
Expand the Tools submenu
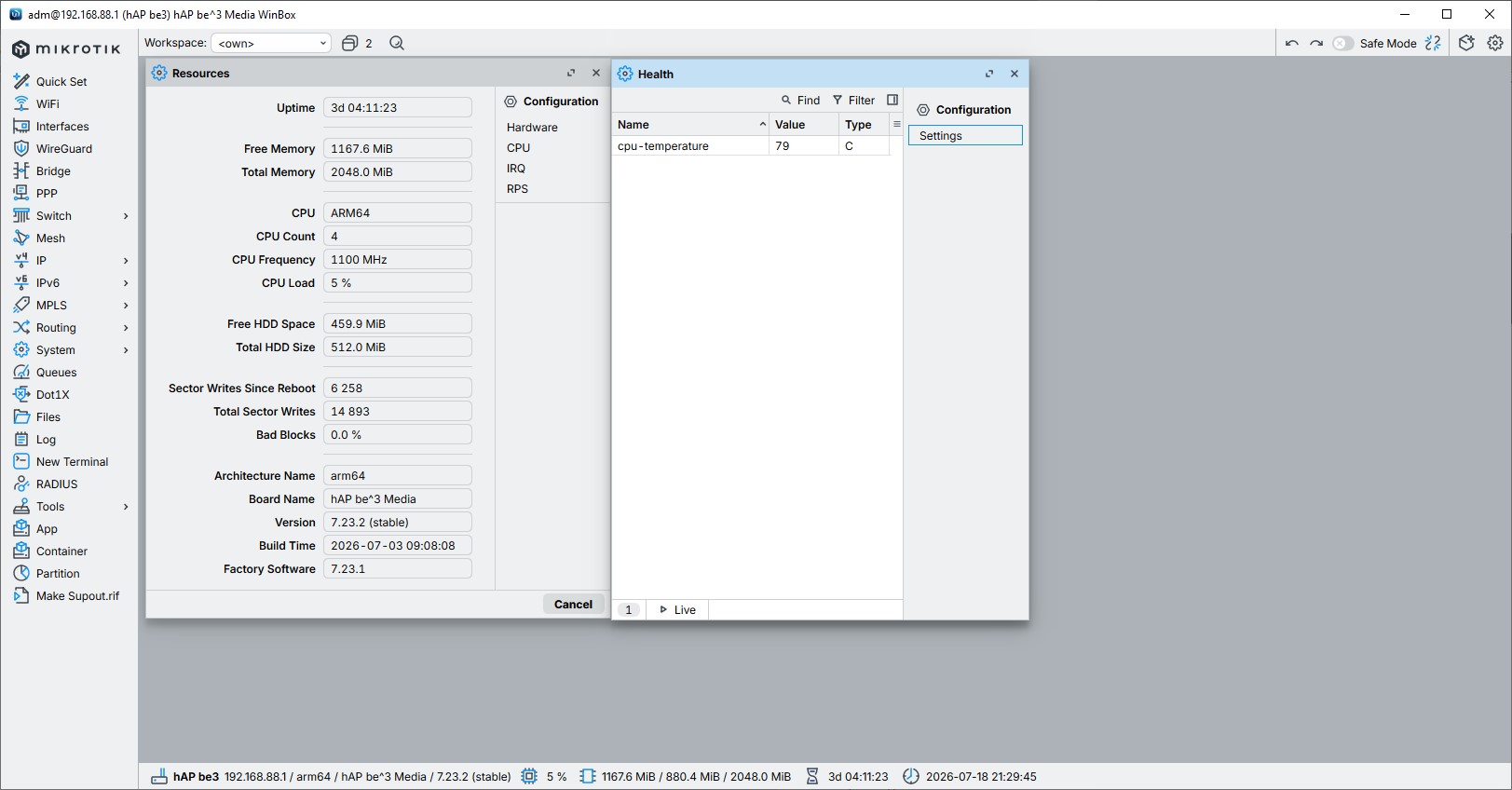[126, 507]
